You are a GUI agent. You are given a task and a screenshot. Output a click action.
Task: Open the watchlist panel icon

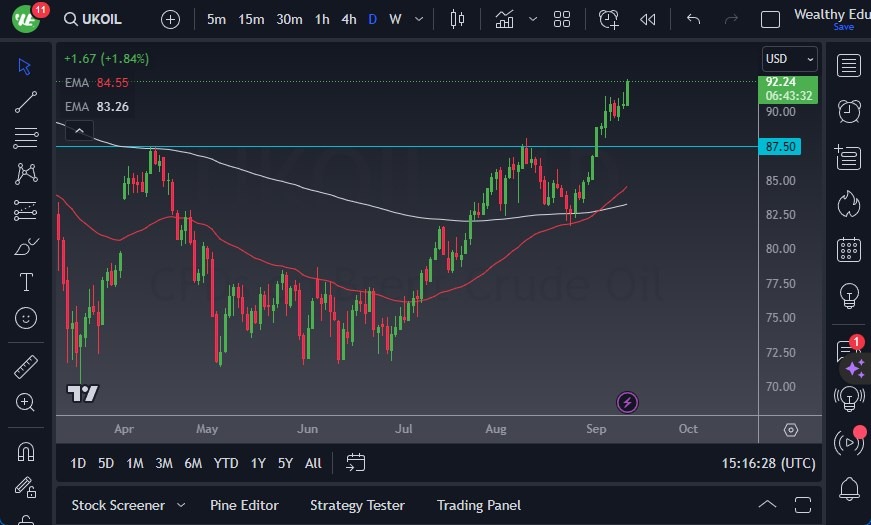point(849,66)
